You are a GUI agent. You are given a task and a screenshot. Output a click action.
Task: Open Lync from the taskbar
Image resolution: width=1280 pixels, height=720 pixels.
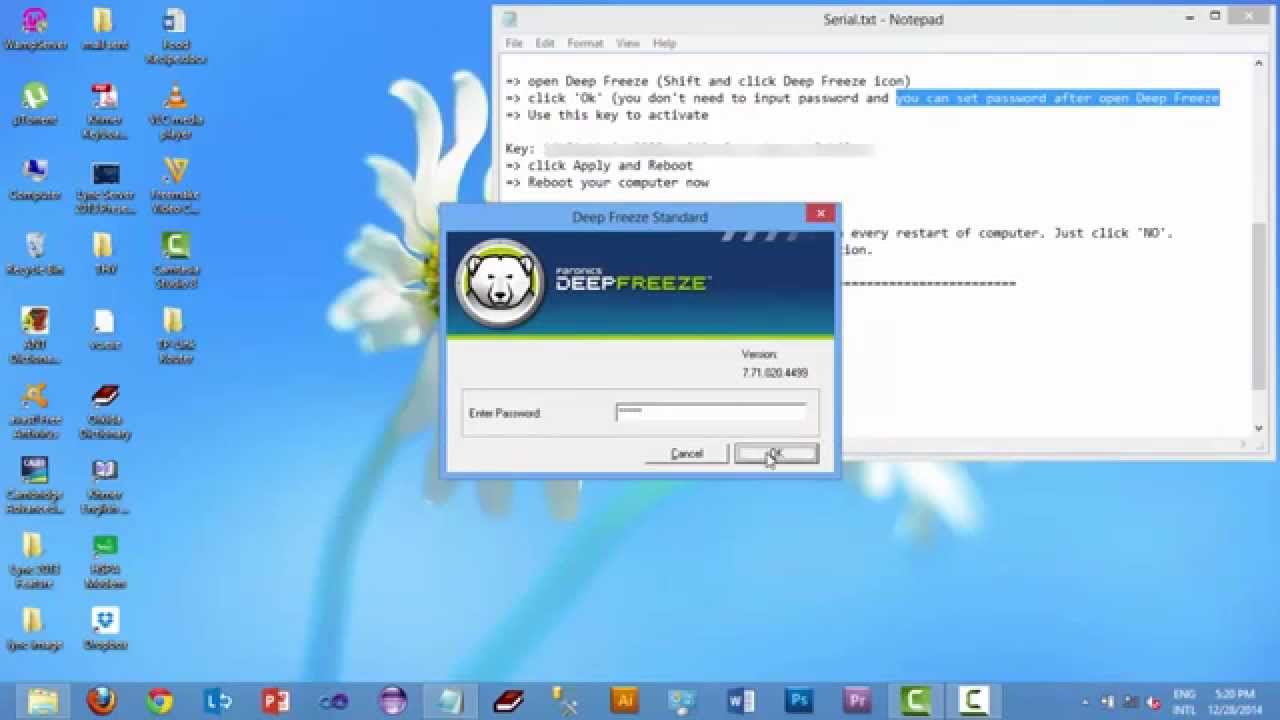pyautogui.click(x=217, y=700)
